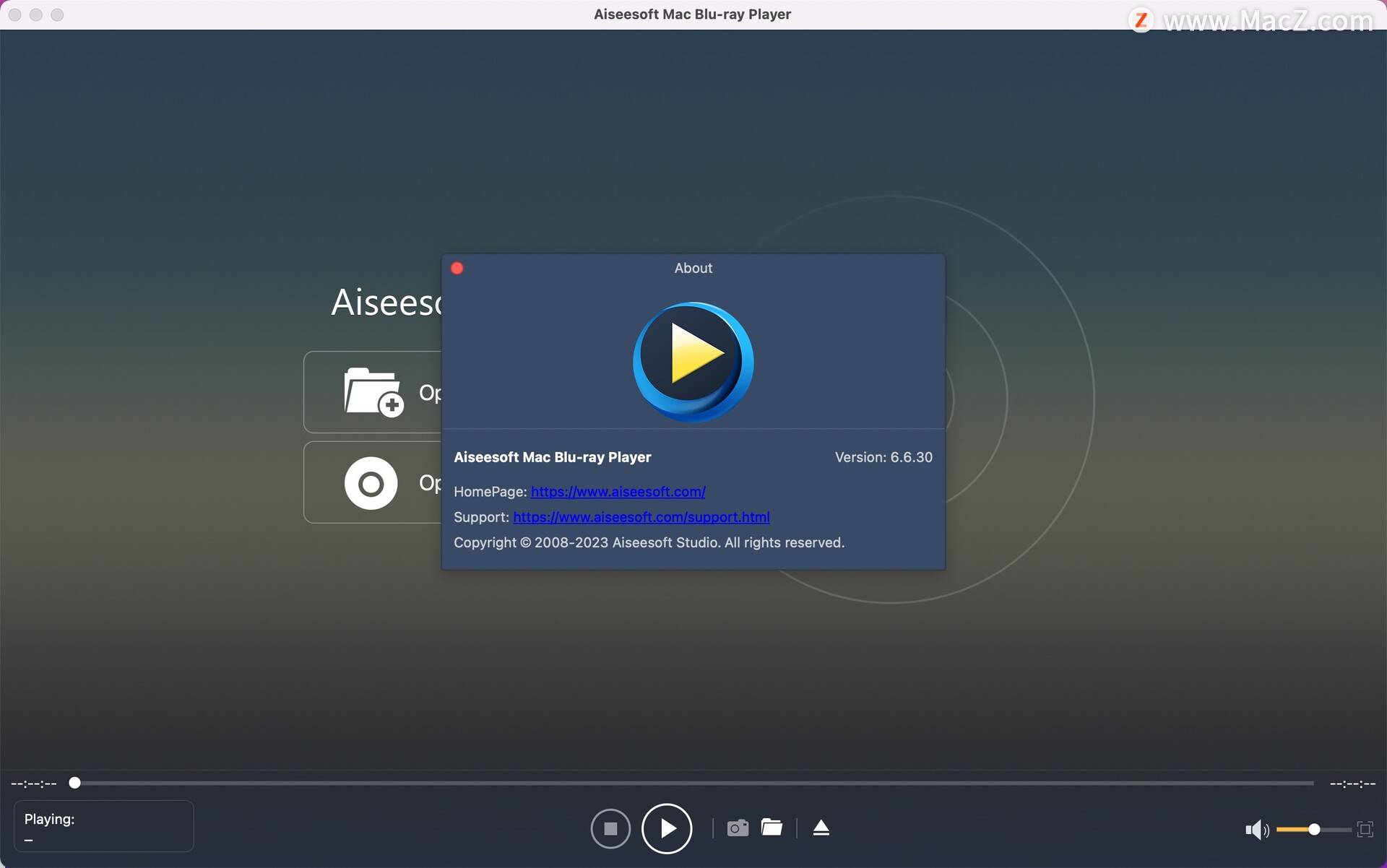1387x868 pixels.
Task: Click the Open File button with folder icon
Action: tap(373, 392)
